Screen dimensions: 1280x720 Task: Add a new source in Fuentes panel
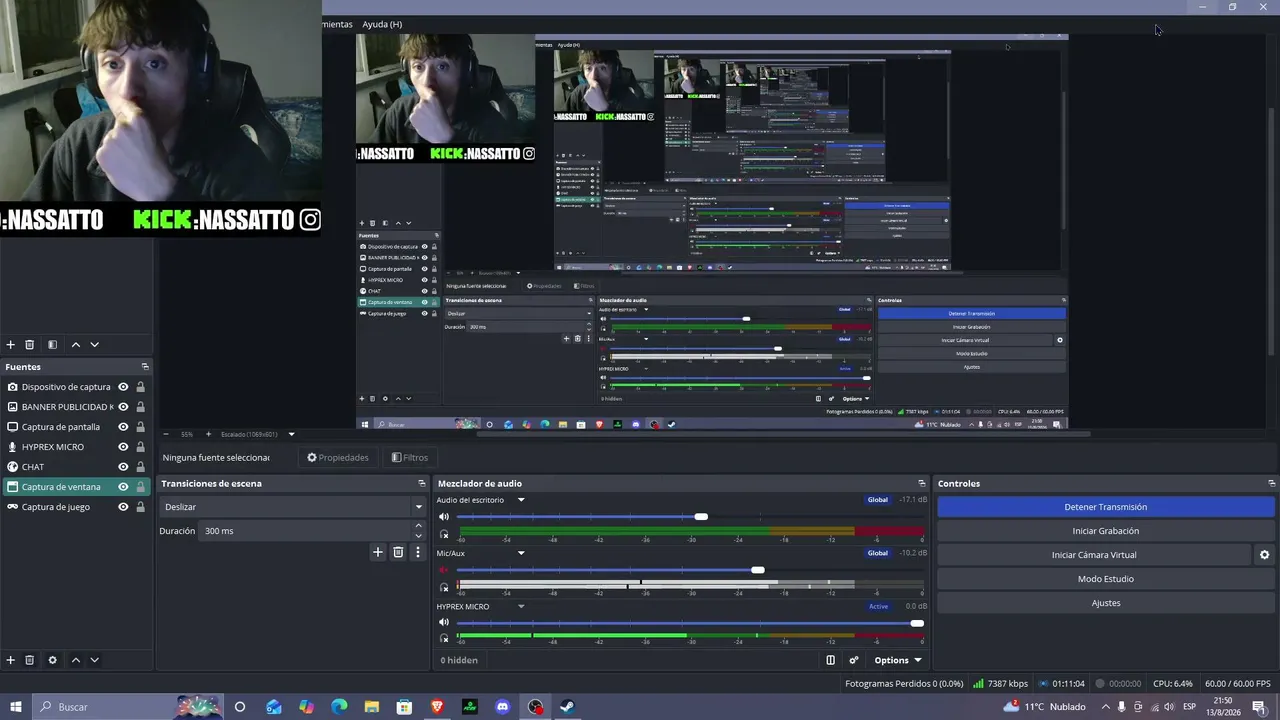point(11,660)
